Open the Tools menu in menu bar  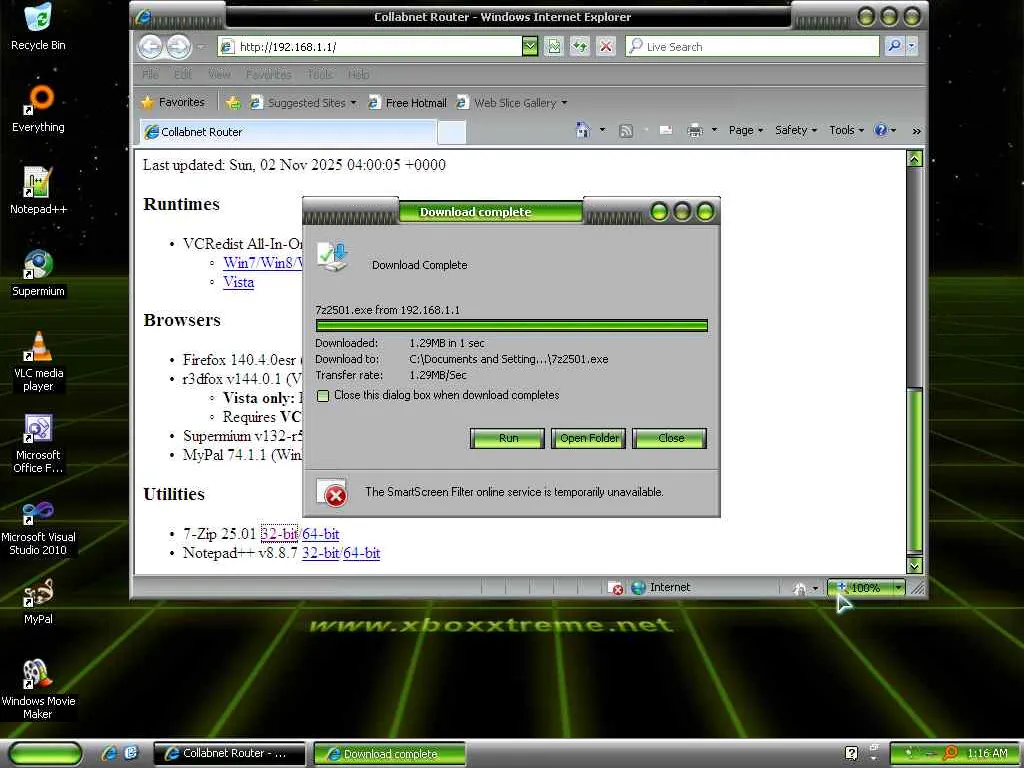coord(320,74)
